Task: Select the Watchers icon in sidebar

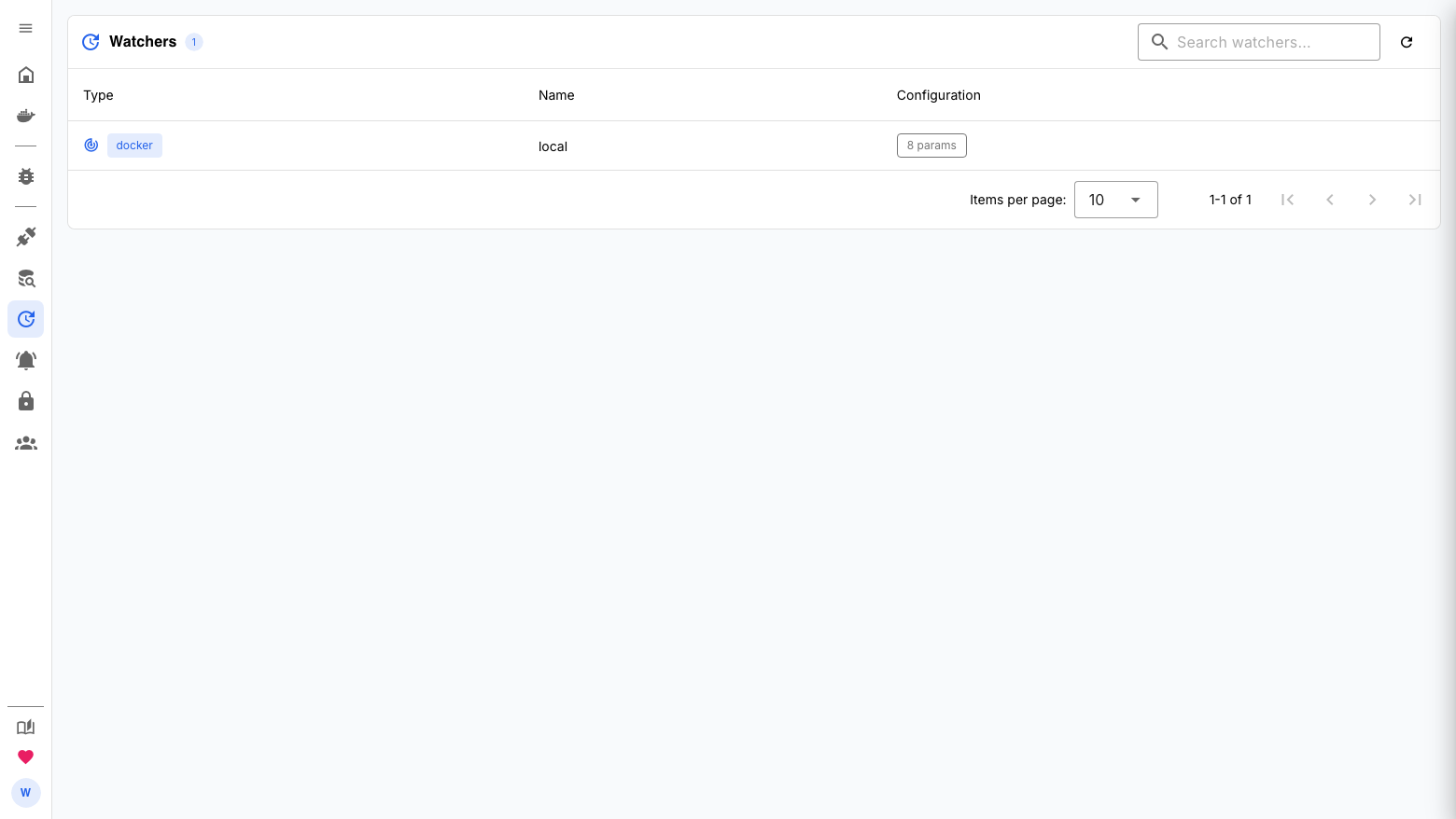Action: pos(26,319)
